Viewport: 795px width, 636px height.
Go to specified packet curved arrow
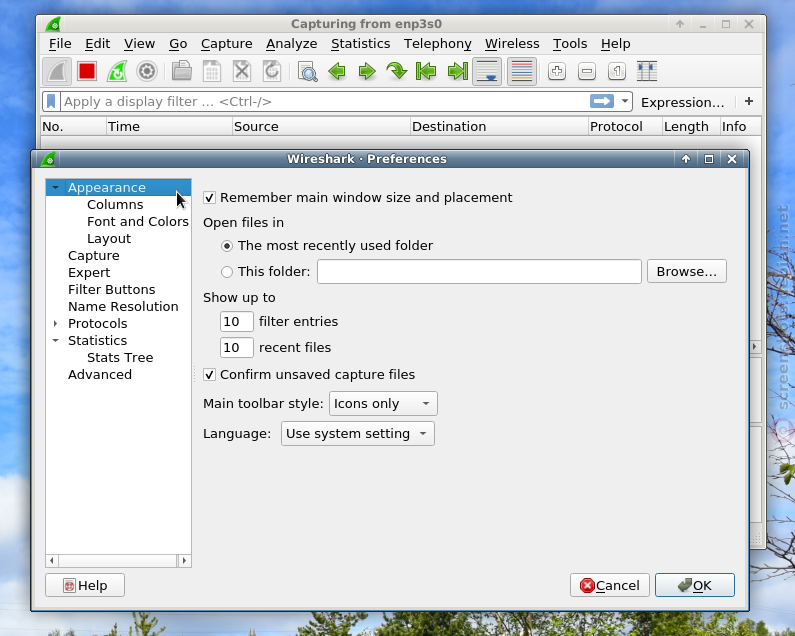click(x=397, y=72)
